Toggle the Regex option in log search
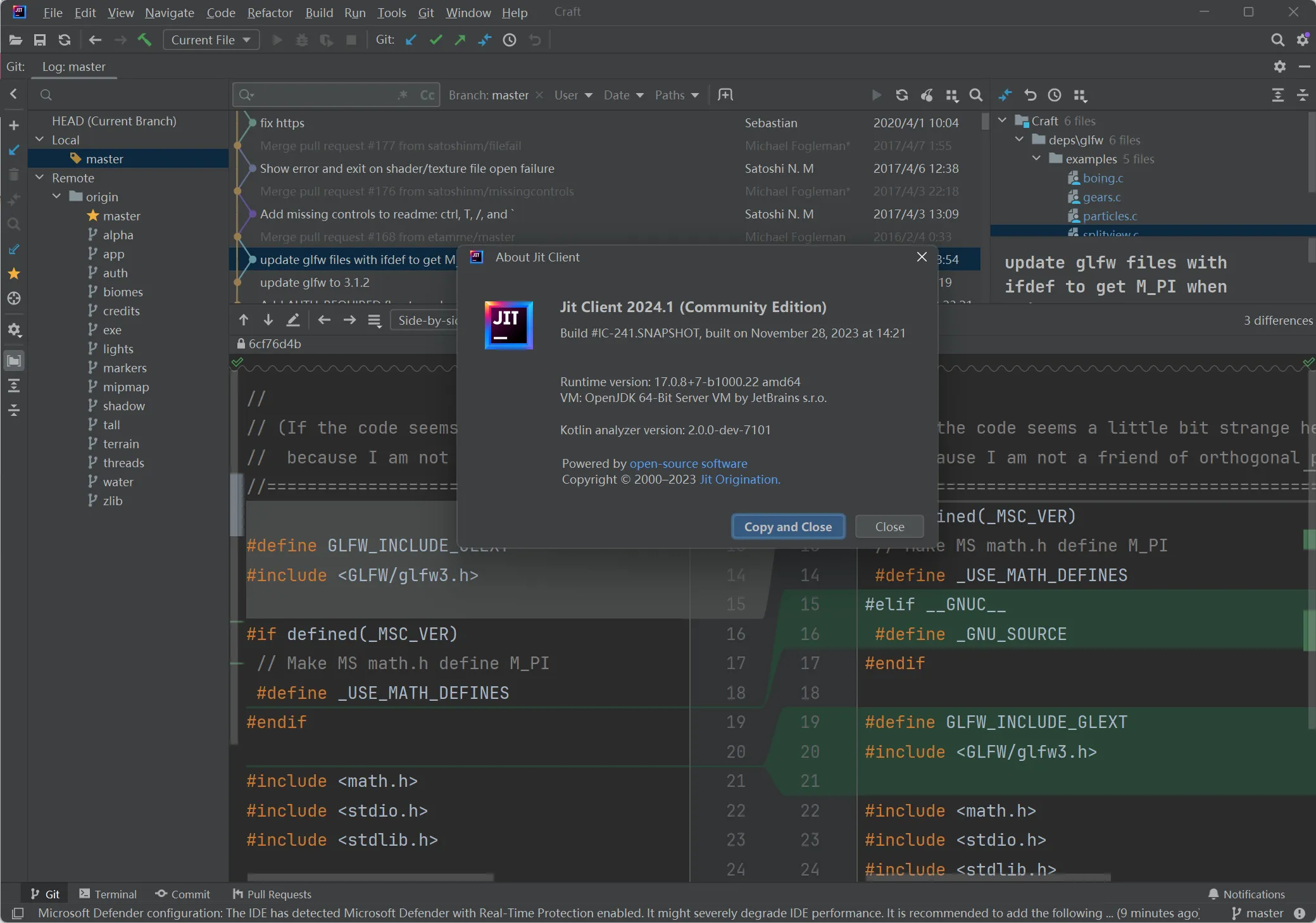 [403, 95]
